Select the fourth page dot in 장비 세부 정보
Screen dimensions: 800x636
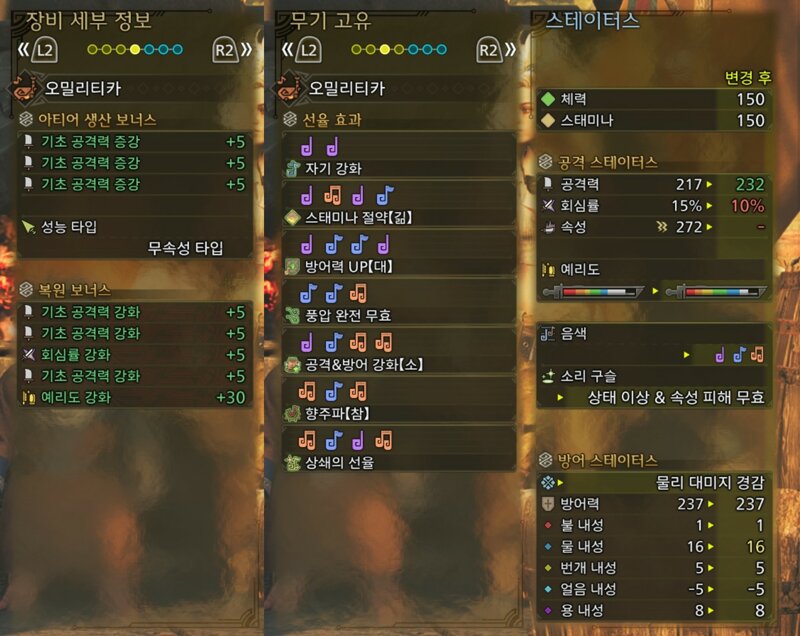[135, 49]
